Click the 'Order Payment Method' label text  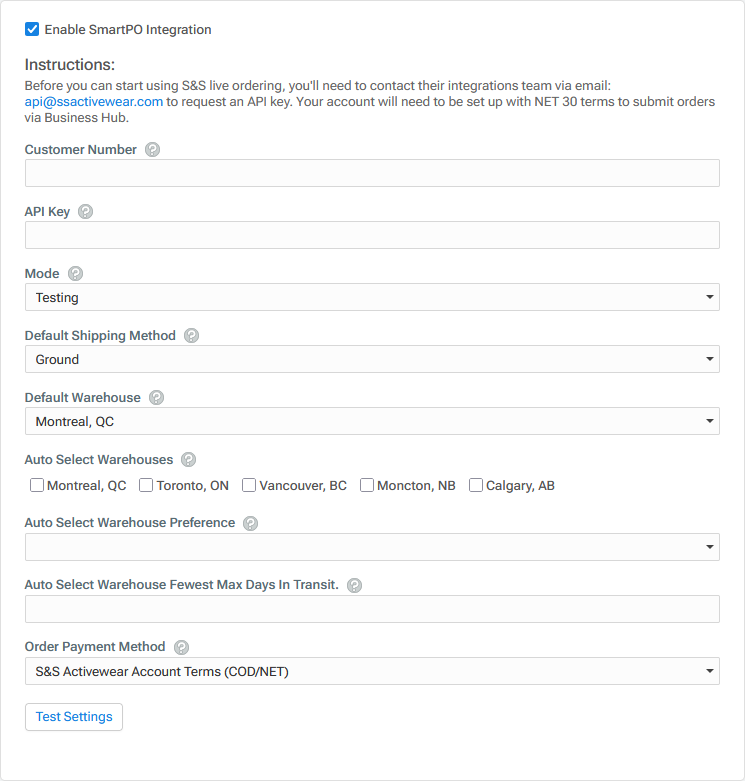tap(95, 647)
